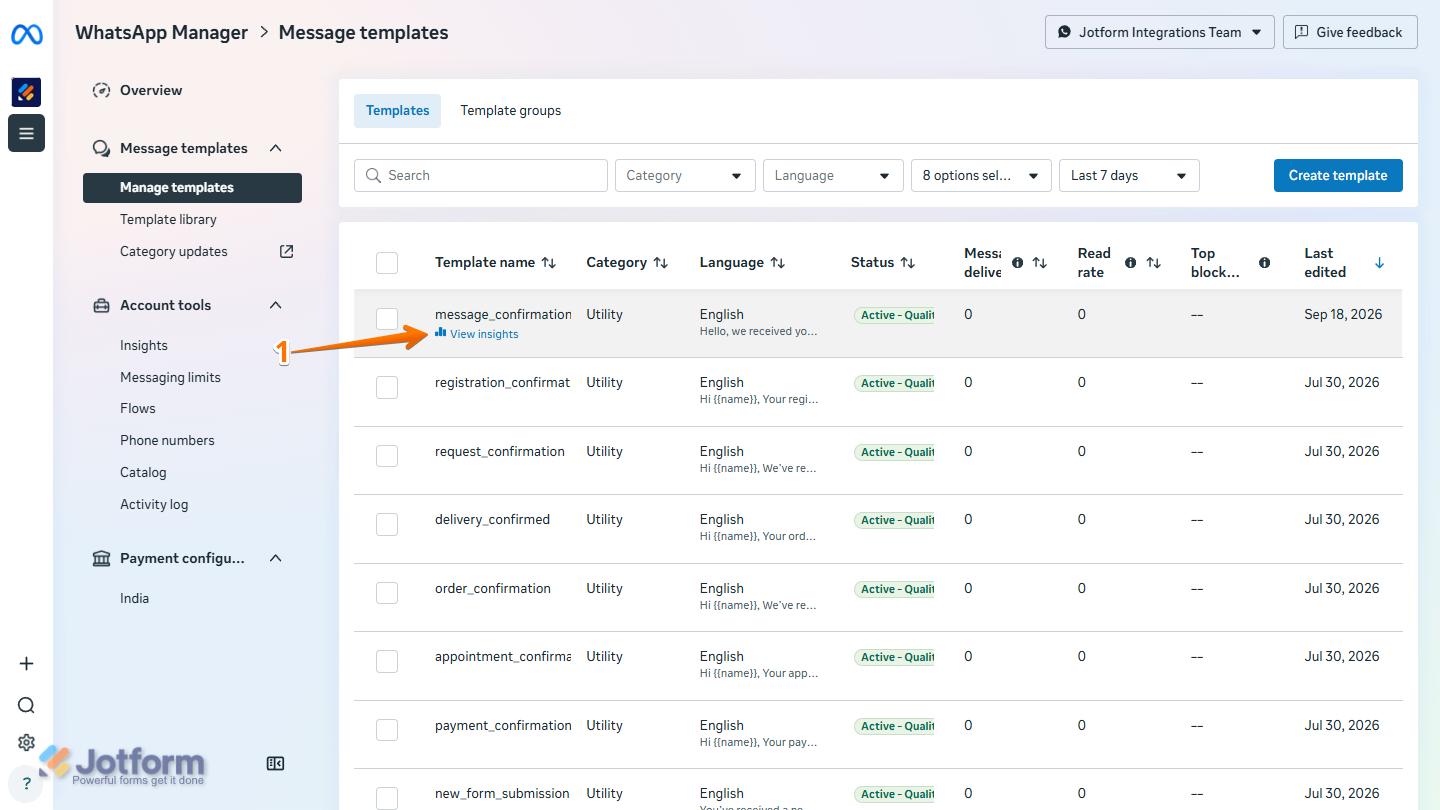Viewport: 1440px width, 810px height.
Task: Open settings gear icon in left rail
Action: 26,742
